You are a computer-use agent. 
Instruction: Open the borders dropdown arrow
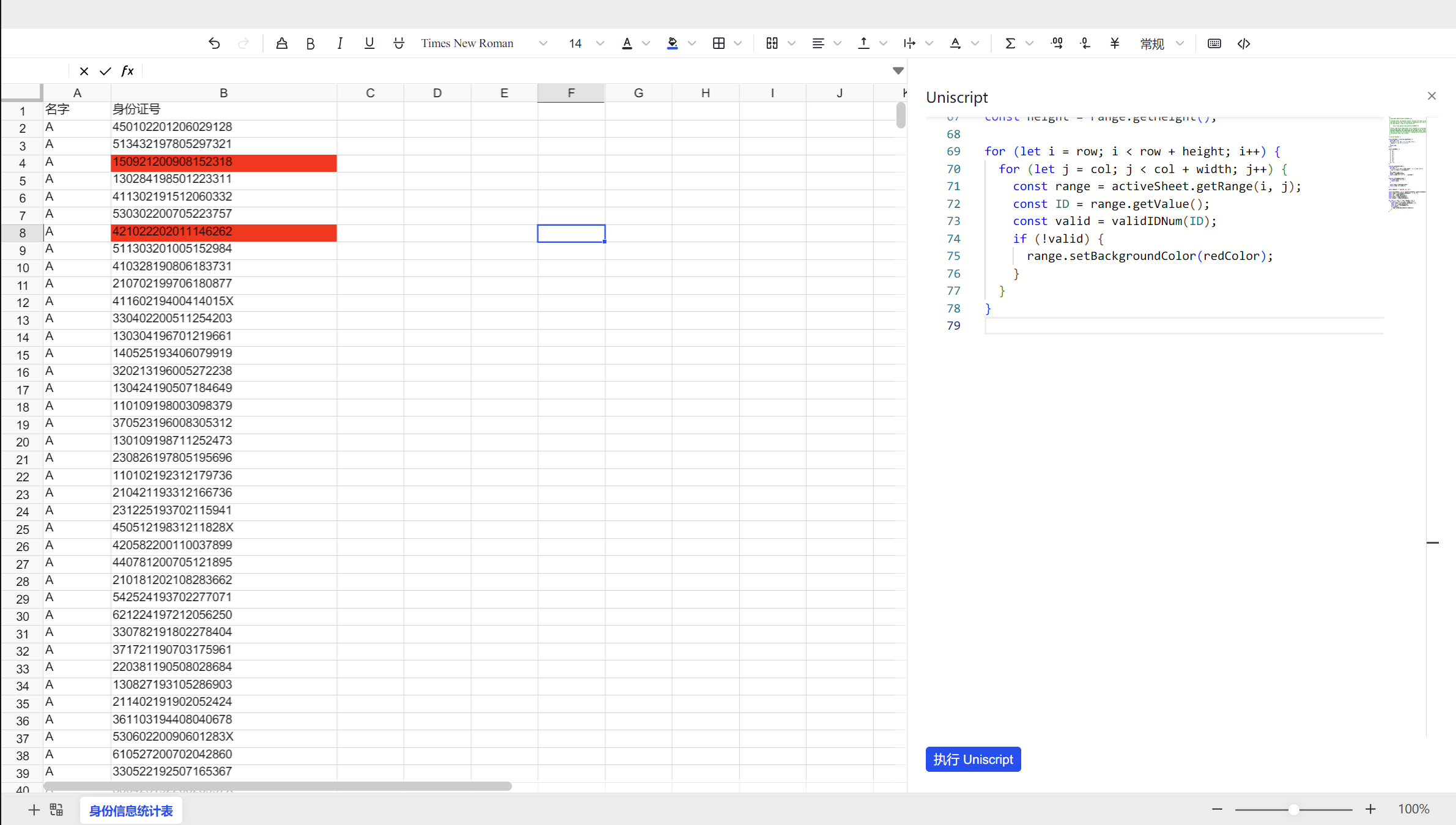coord(738,43)
